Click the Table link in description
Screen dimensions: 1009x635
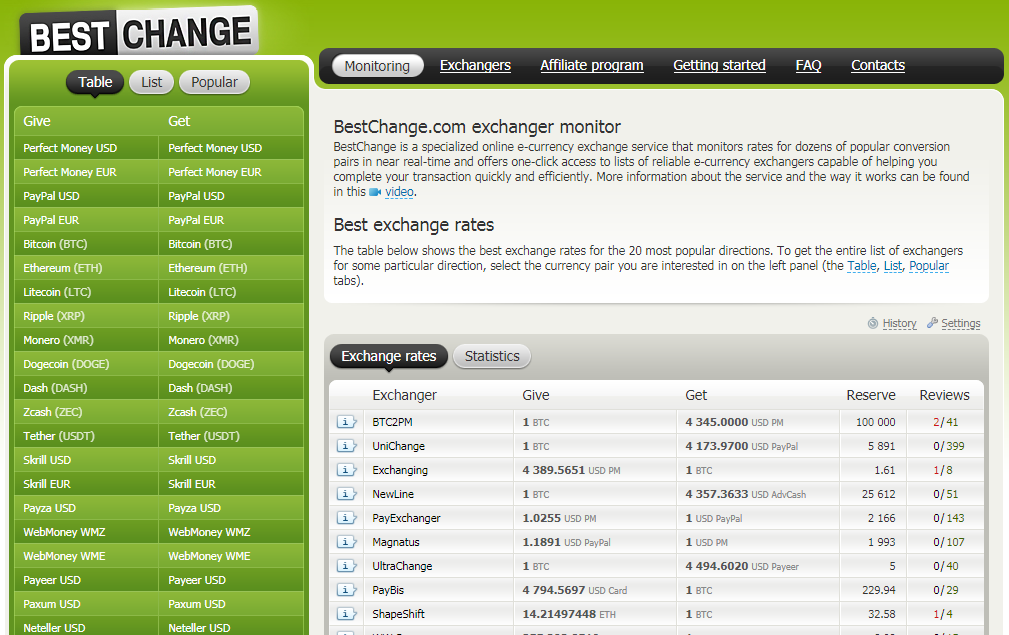click(x=862, y=266)
